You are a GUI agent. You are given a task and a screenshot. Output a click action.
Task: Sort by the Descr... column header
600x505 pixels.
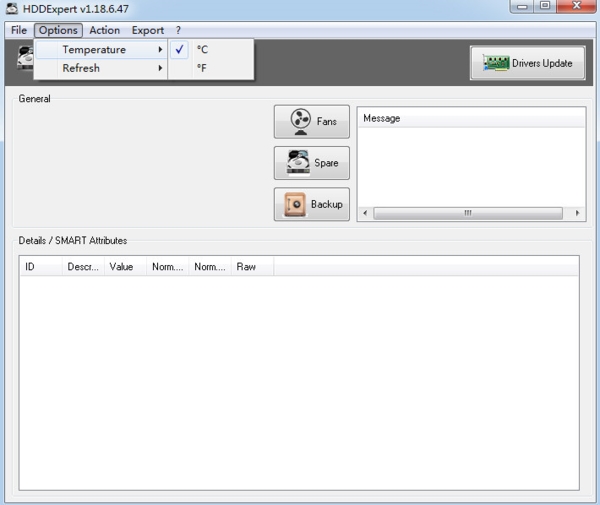click(83, 267)
